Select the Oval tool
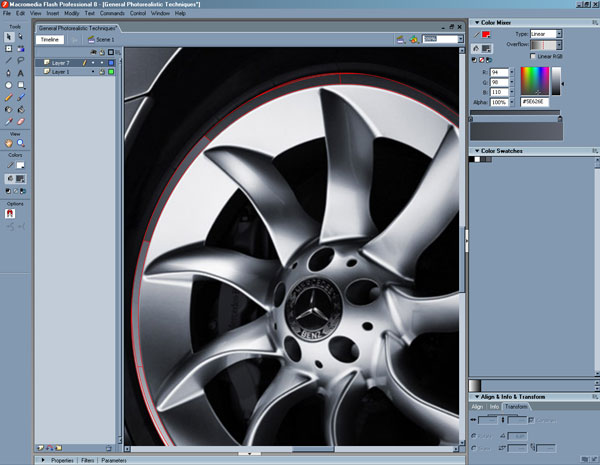This screenshot has width=600, height=465. point(9,85)
